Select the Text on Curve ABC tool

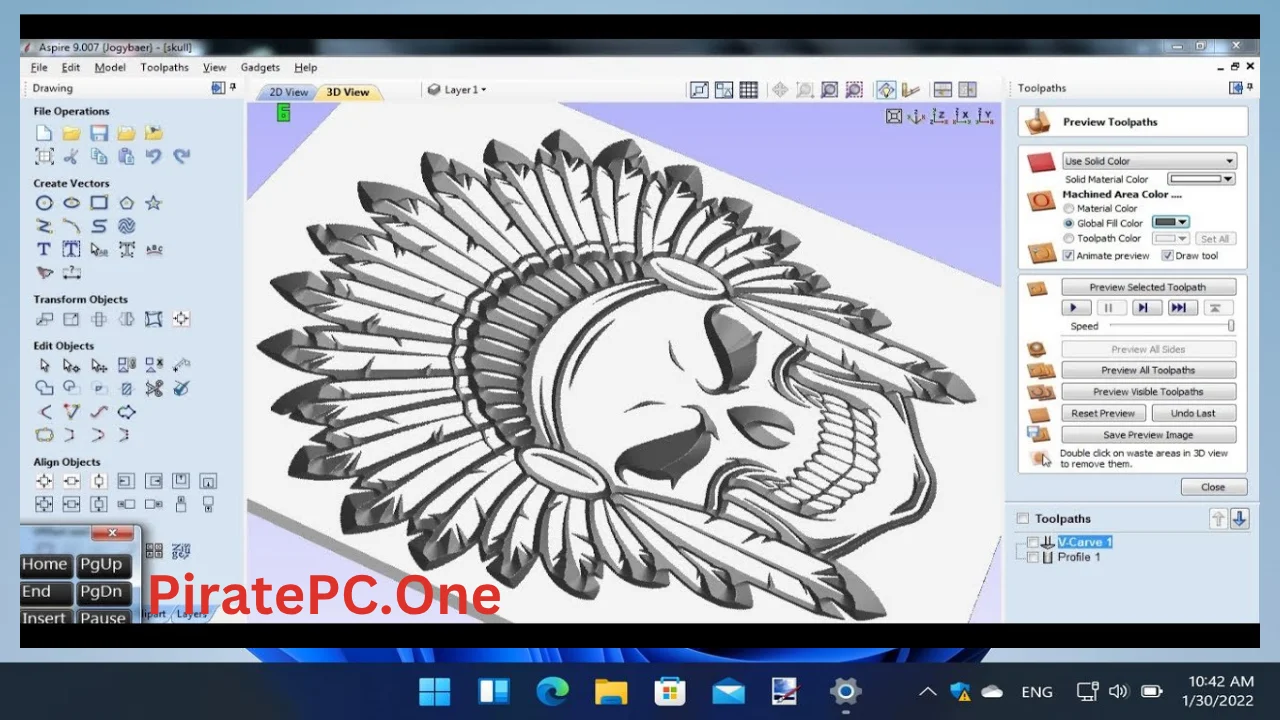153,249
